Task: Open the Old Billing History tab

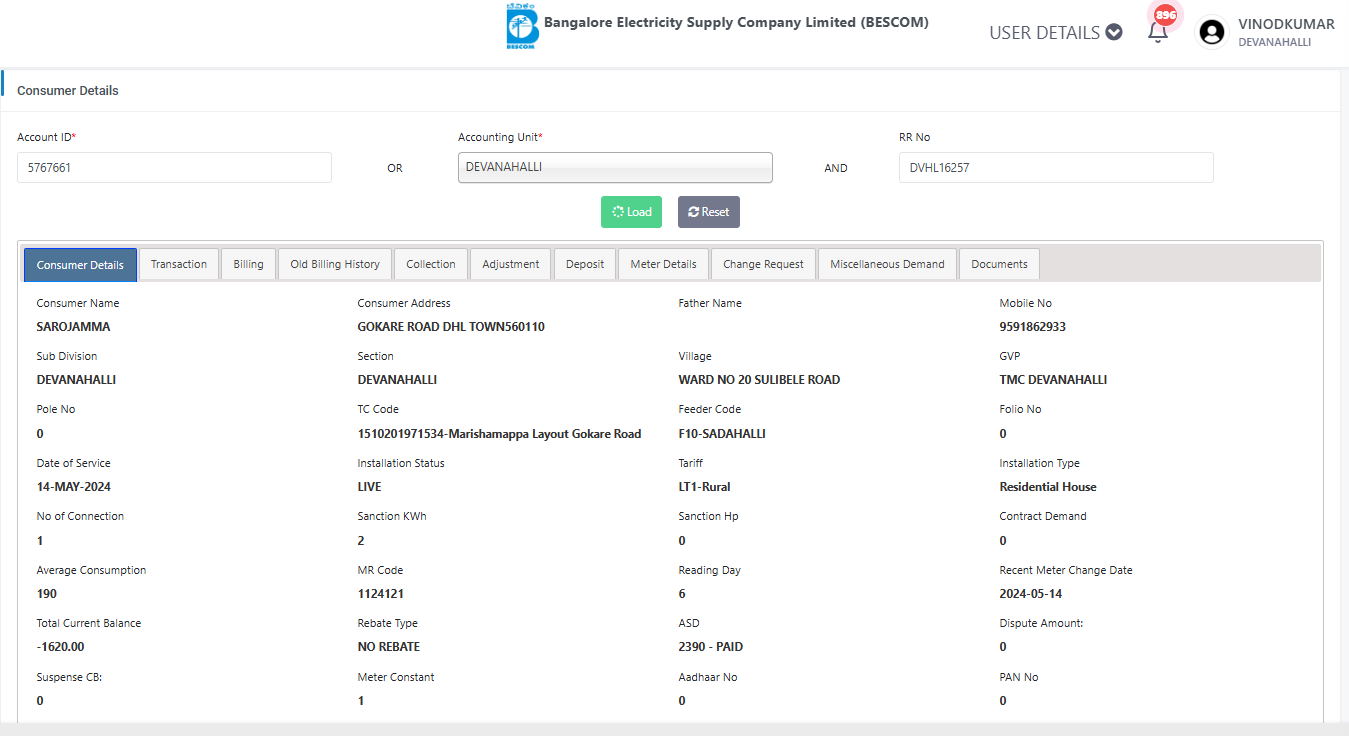Action: click(x=335, y=264)
